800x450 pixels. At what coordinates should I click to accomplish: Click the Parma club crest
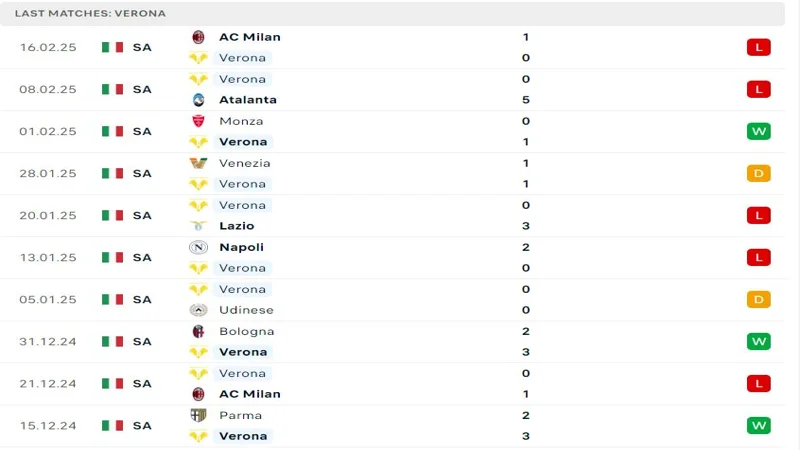click(x=198, y=415)
